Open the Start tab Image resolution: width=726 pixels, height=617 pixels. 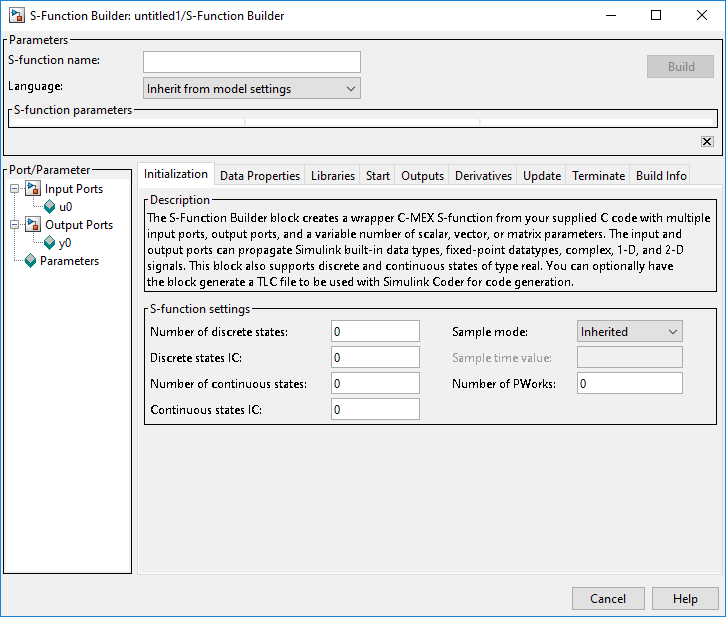coord(377,176)
